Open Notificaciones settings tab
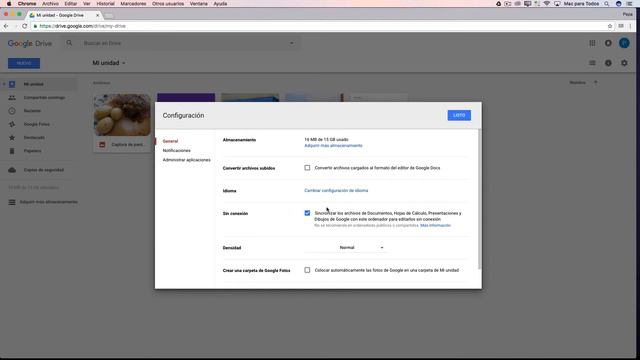Image resolution: width=640 pixels, height=360 pixels. 176,151
